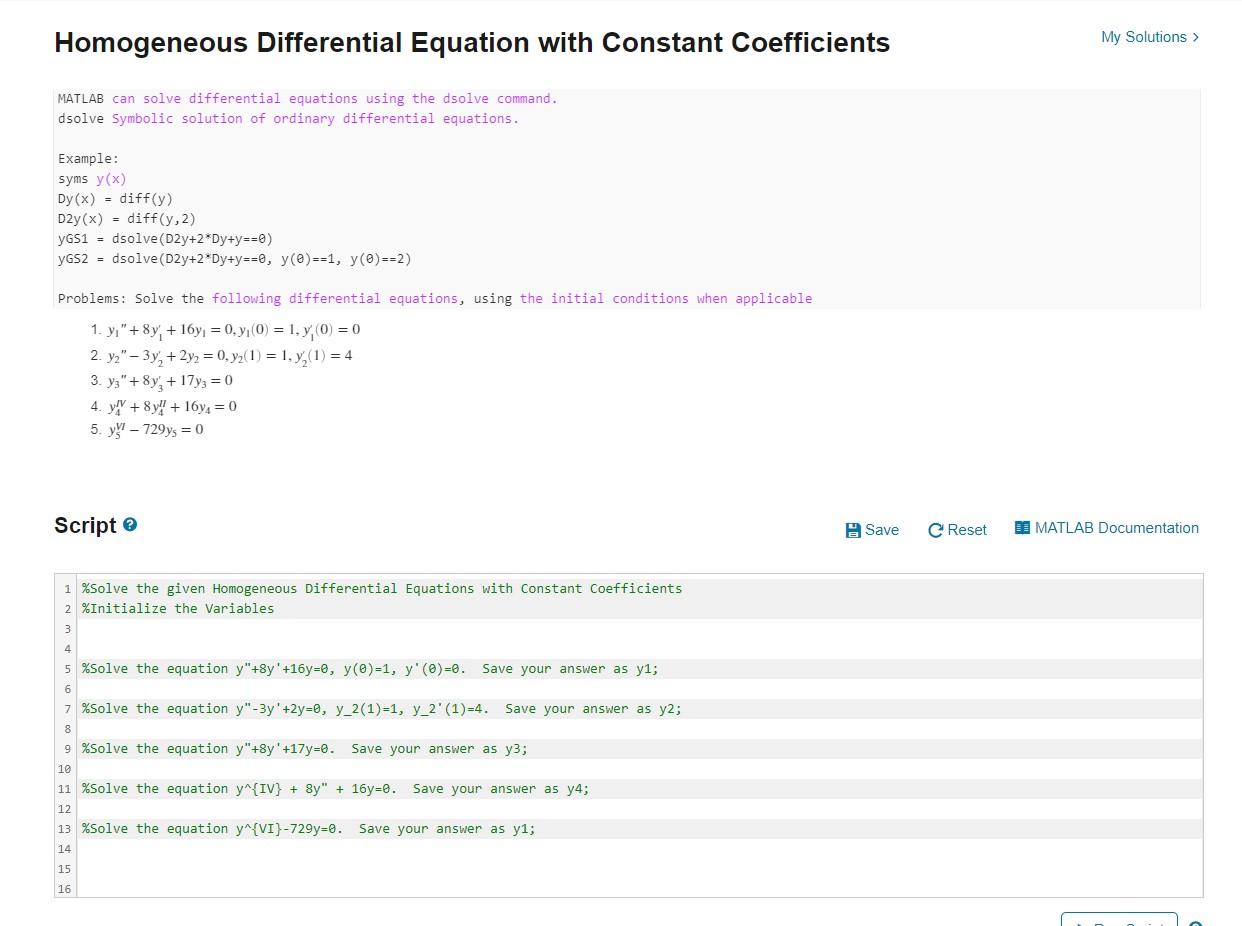The height and width of the screenshot is (926, 1242).
Task: Click the Run Script button
Action: coord(1118,923)
